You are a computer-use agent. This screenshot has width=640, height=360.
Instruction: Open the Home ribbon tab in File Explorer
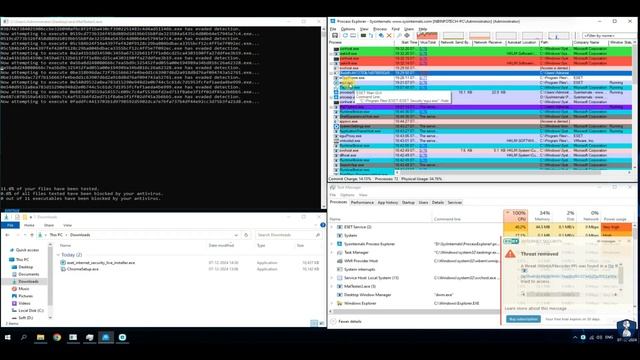click(29, 225)
